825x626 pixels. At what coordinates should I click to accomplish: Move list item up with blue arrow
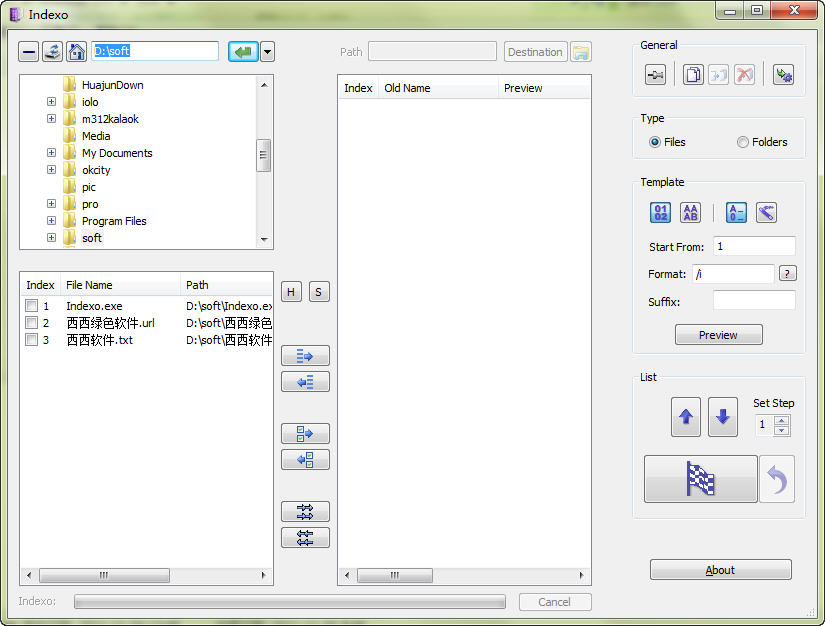tap(686, 417)
